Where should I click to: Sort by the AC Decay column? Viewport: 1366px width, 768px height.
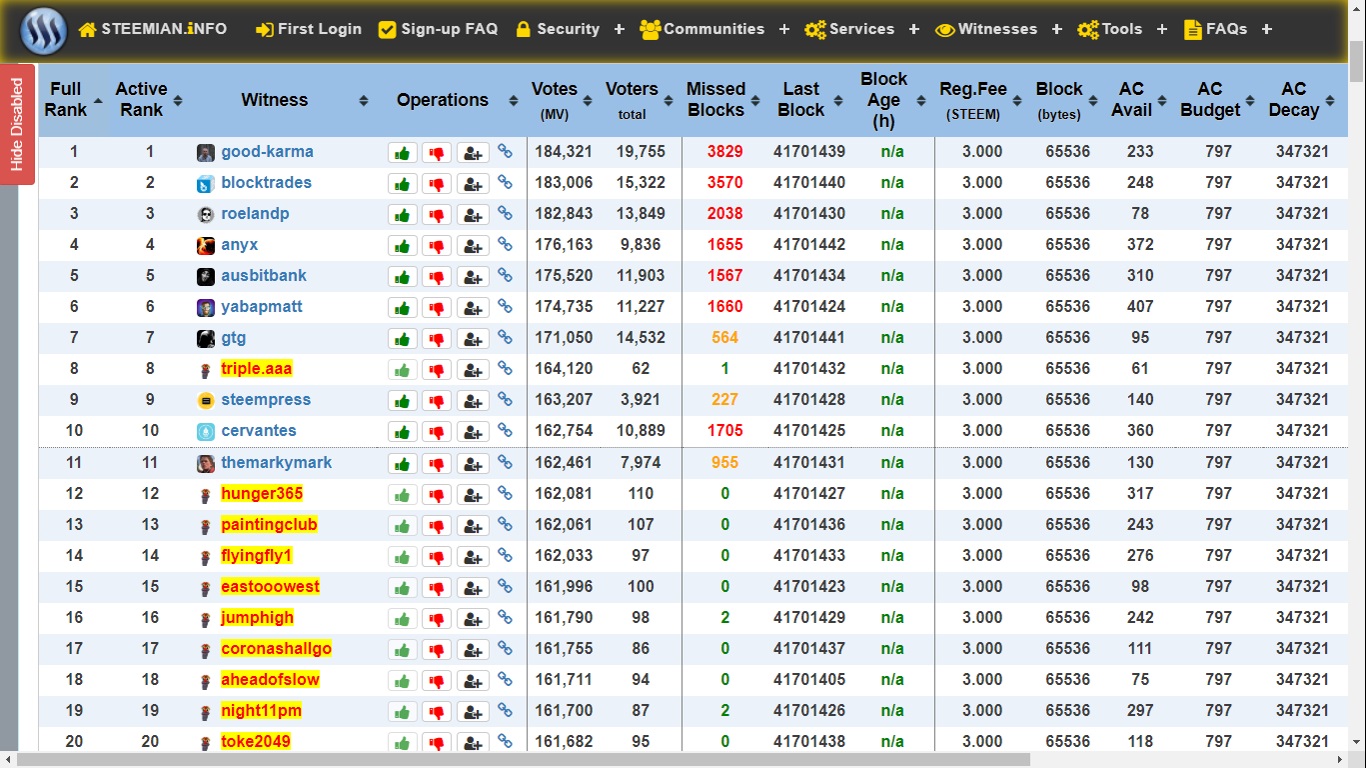click(x=1301, y=100)
